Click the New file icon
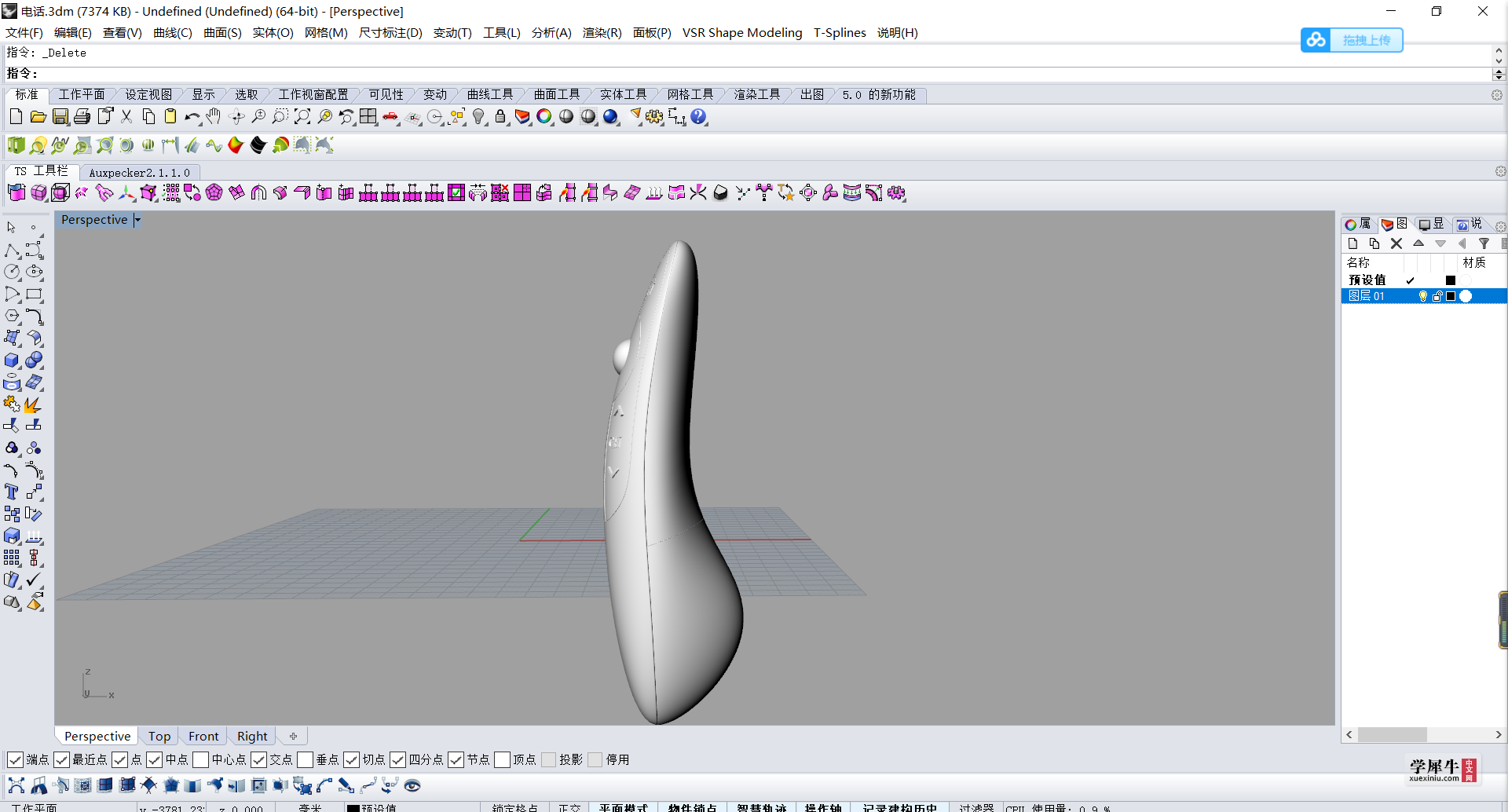This screenshot has height=812, width=1508. (x=16, y=117)
